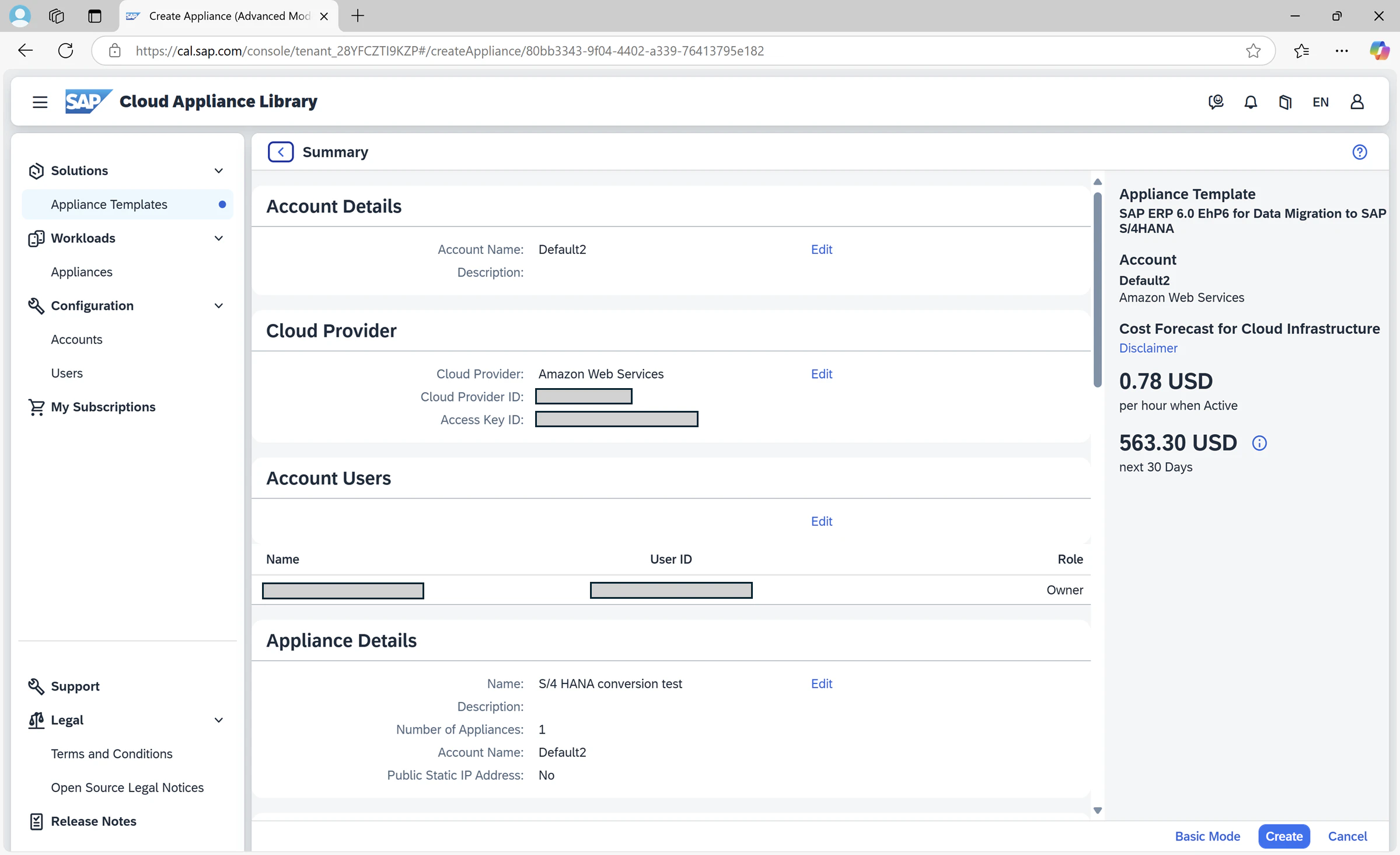Edit the Cloud Provider section
The image size is (1400, 855).
tap(821, 374)
